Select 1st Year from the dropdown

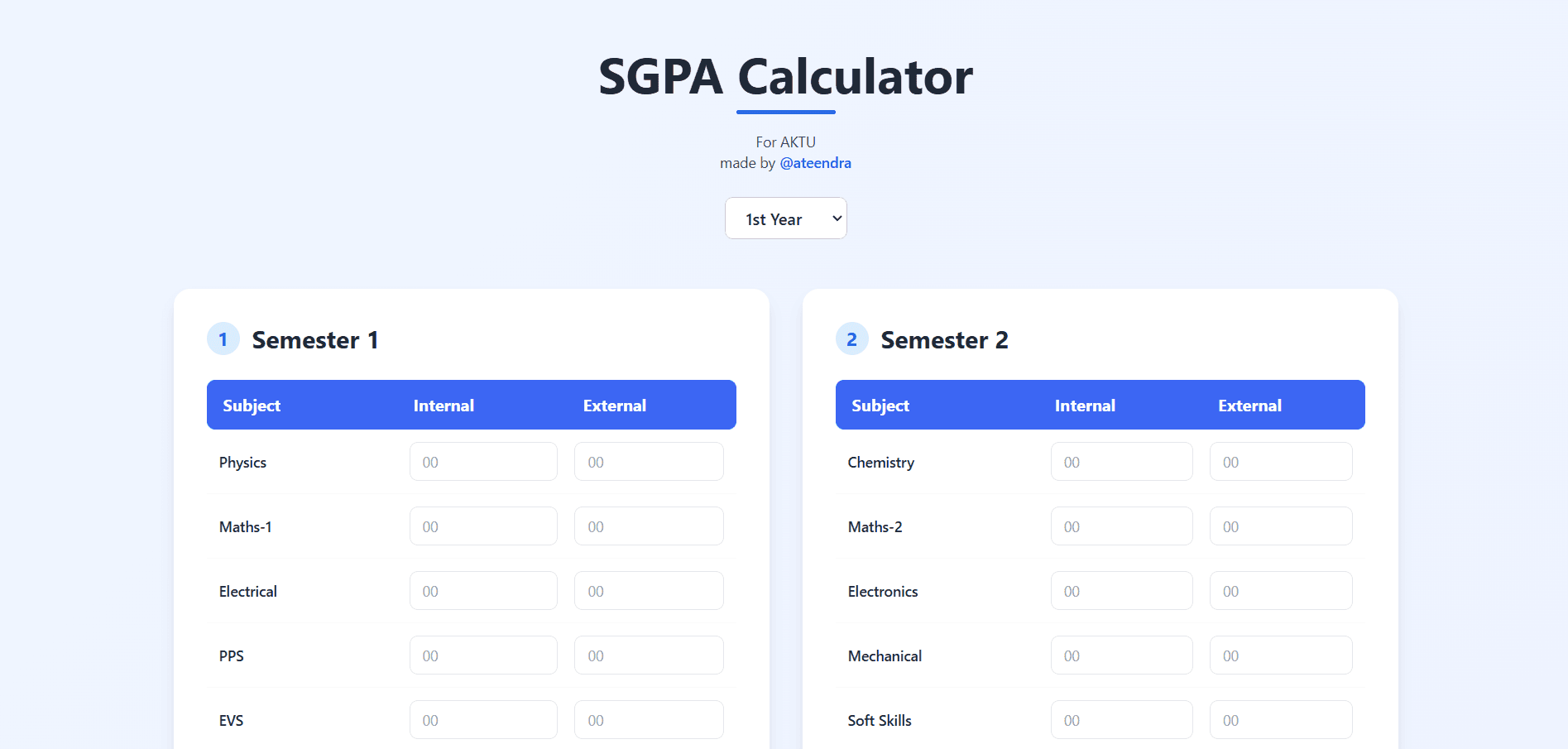(785, 218)
